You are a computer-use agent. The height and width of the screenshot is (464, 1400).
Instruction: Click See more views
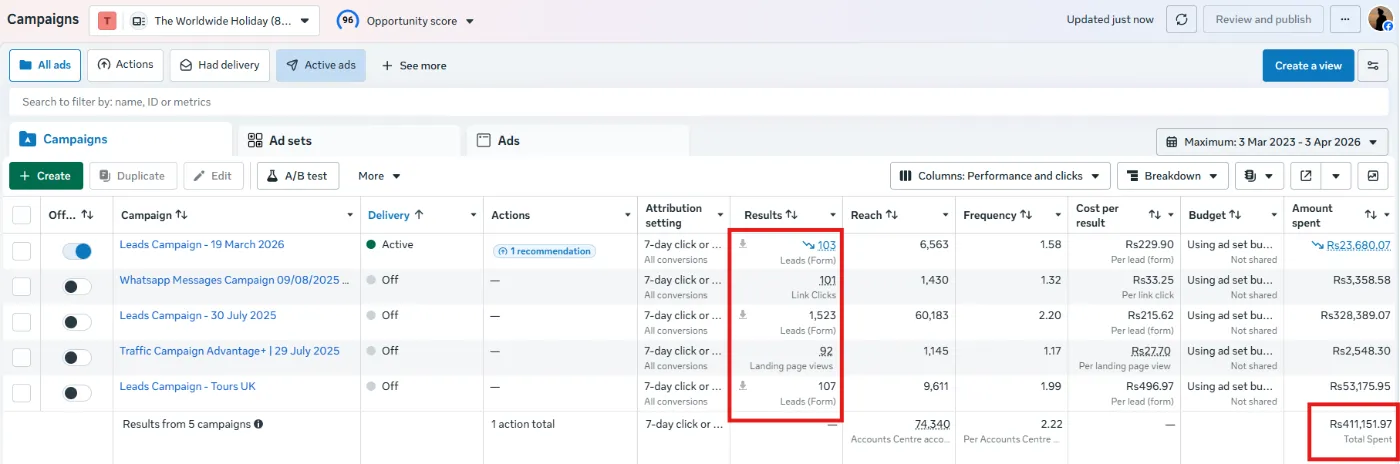click(414, 65)
